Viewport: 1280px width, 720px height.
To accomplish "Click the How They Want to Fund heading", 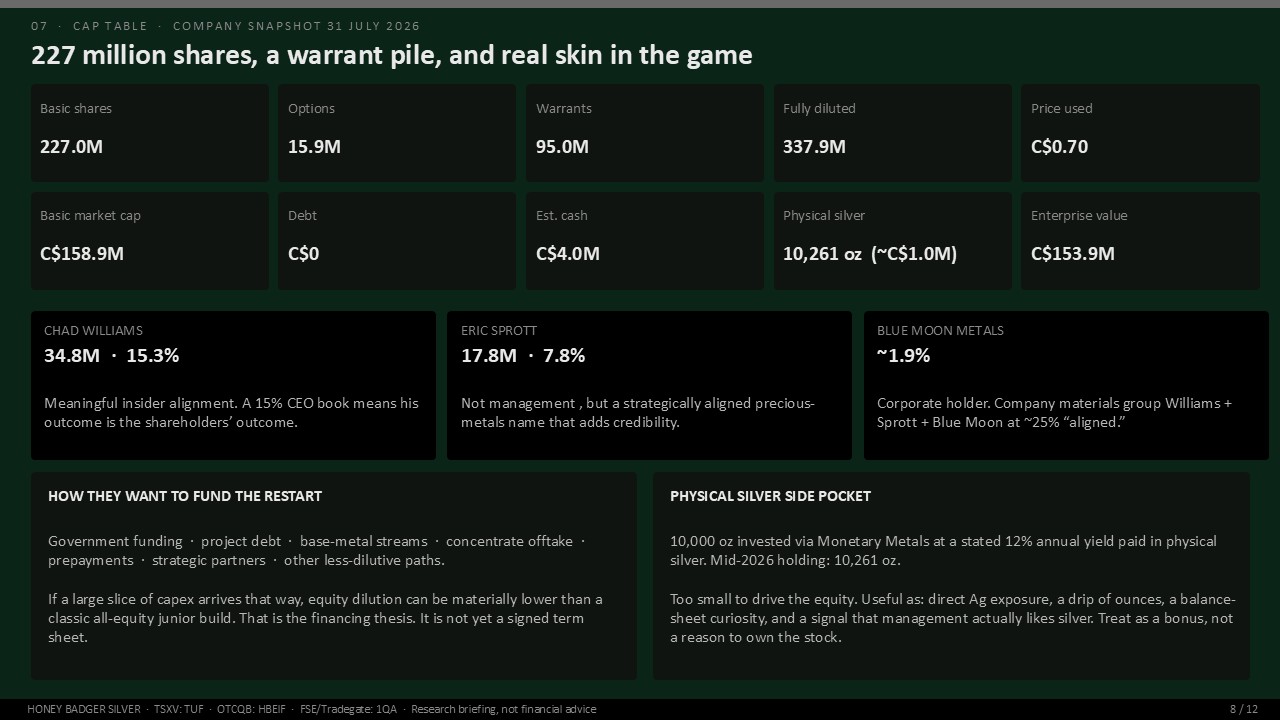I will 185,496.
